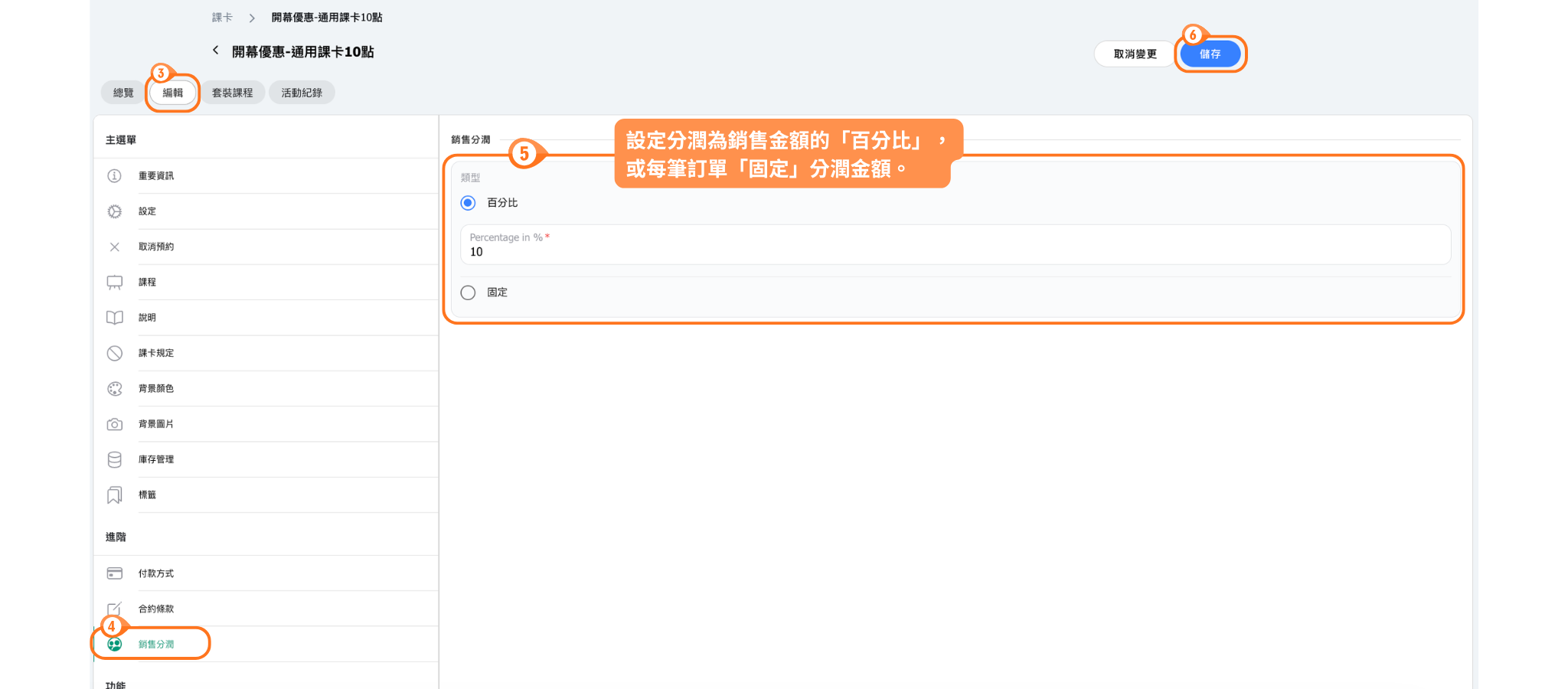Select the credit card icon for 付款方式

pos(114,573)
